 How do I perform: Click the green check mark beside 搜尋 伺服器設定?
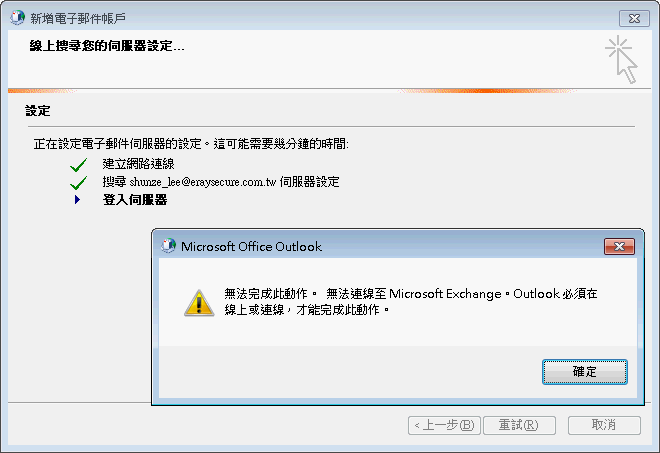pos(79,183)
